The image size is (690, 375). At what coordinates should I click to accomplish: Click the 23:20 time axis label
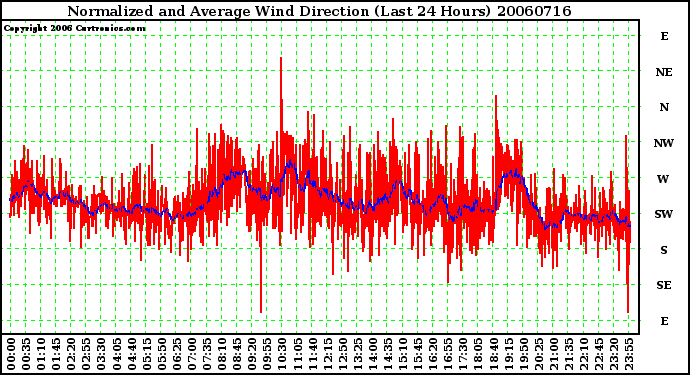(x=614, y=354)
